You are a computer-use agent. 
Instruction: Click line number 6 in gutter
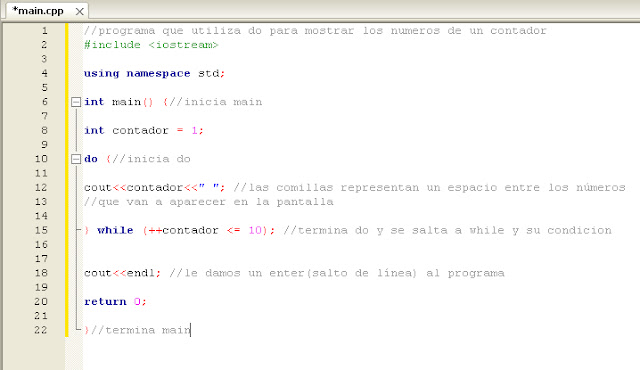coord(44,102)
